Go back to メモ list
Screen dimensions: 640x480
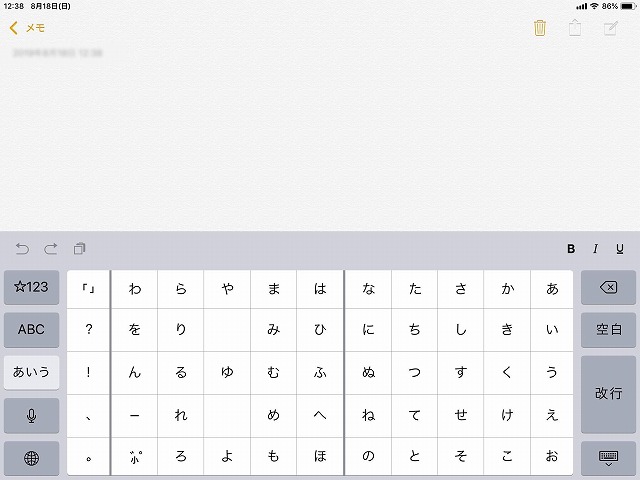[27, 28]
